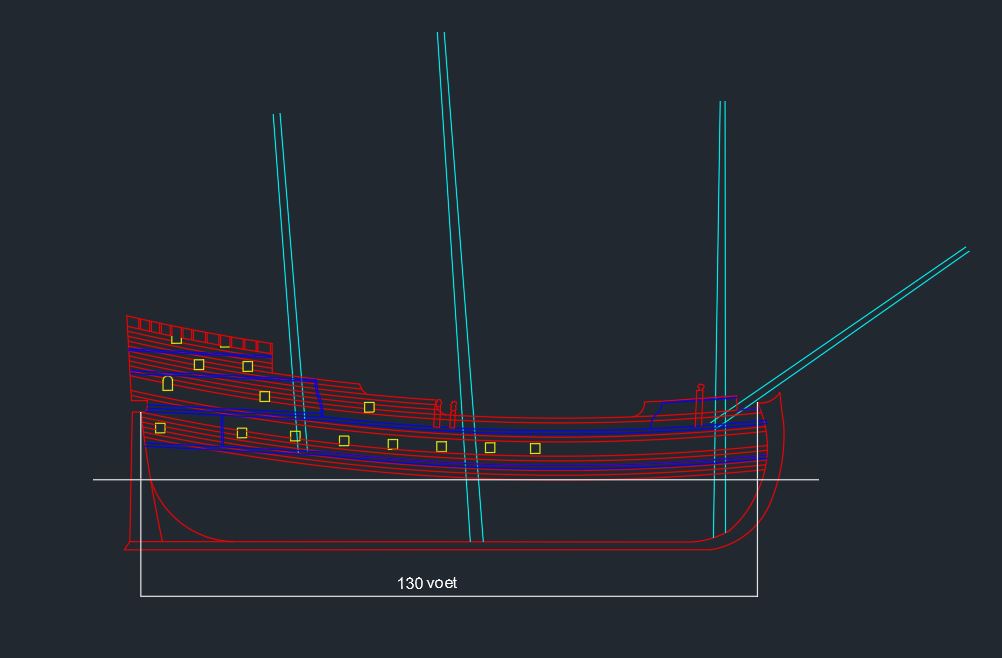Select the arched yellow door on stern
1002x658 pixels.
[x=167, y=383]
